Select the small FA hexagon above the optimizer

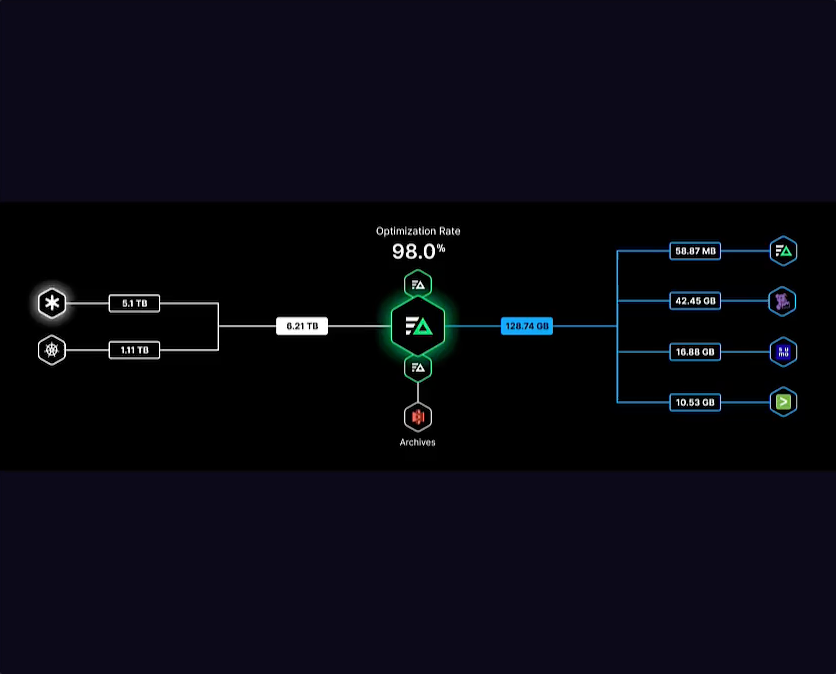pos(417,284)
